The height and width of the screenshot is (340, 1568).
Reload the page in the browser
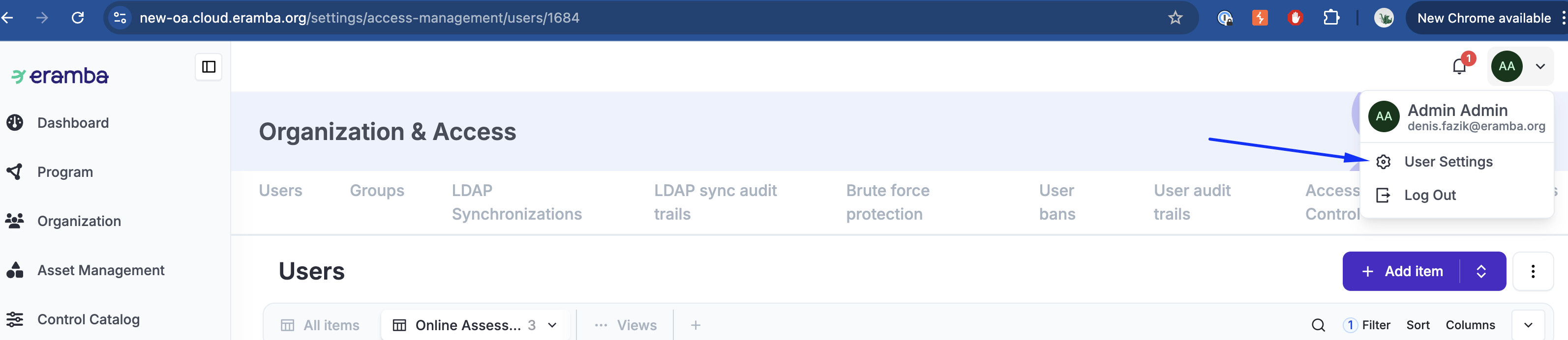coord(78,18)
